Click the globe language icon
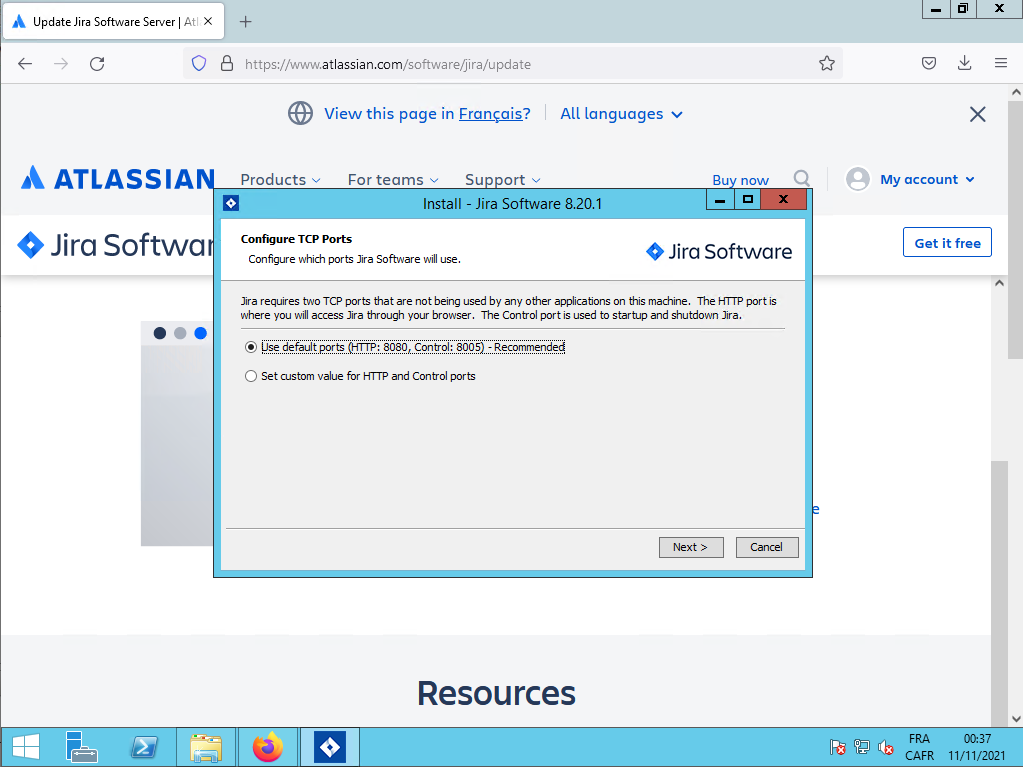Viewport: 1023px width, 767px height. 300,113
